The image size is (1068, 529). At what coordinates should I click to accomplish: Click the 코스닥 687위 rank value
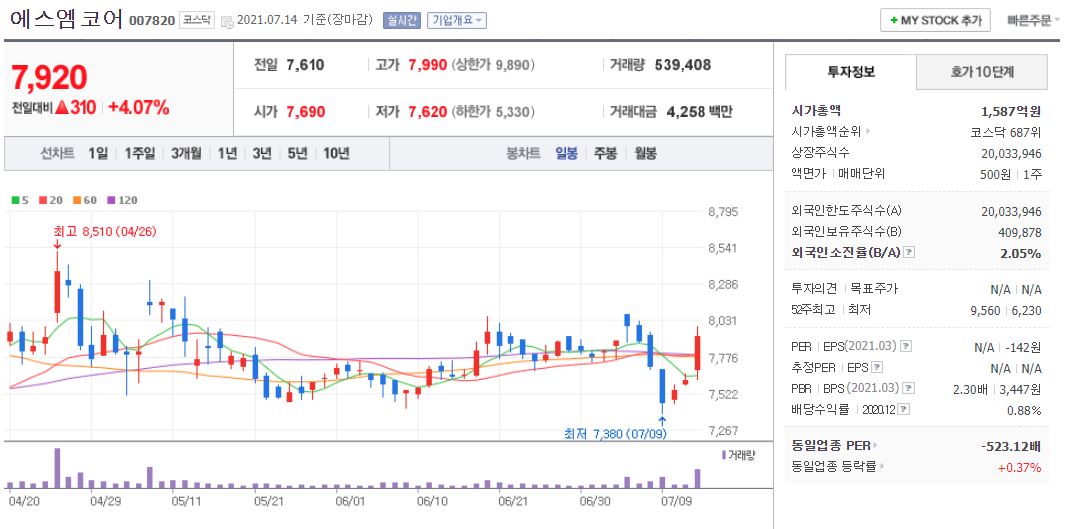tap(1006, 131)
